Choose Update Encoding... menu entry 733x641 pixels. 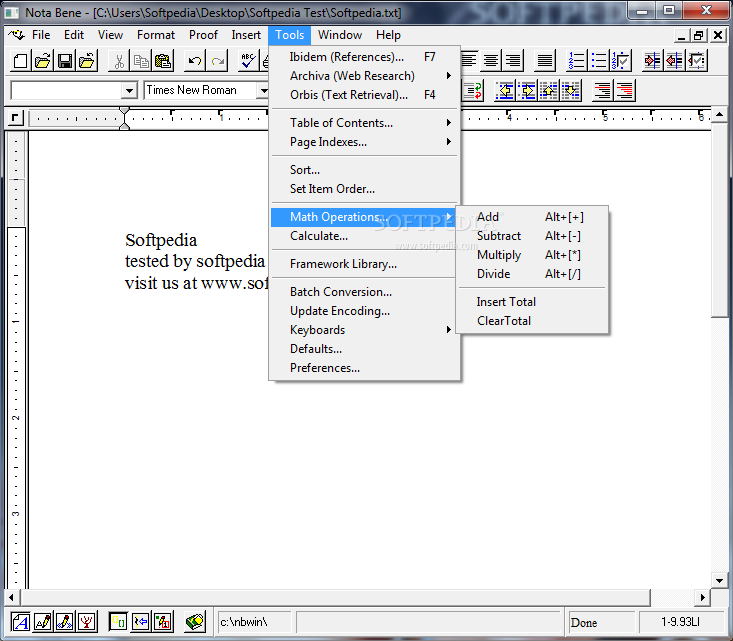(364, 311)
